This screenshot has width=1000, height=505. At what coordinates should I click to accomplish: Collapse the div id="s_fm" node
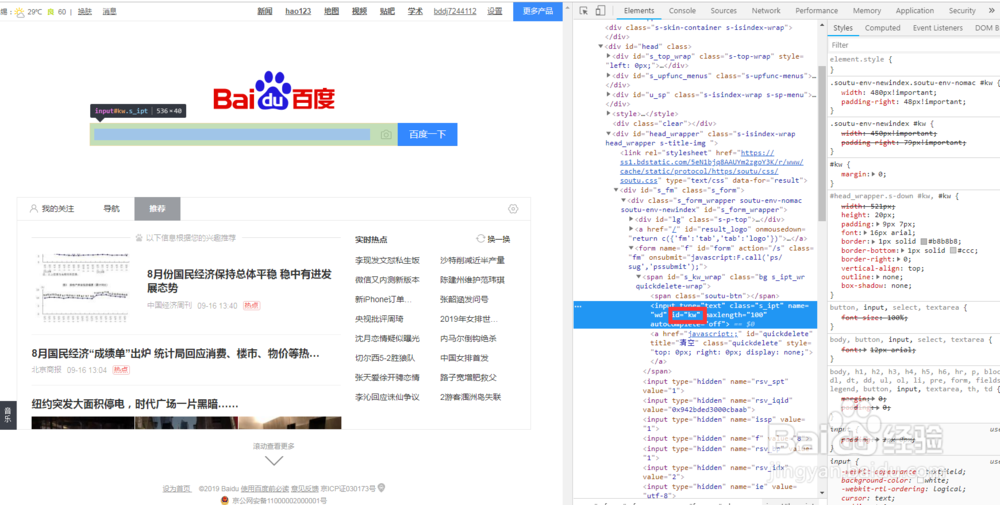[616, 190]
